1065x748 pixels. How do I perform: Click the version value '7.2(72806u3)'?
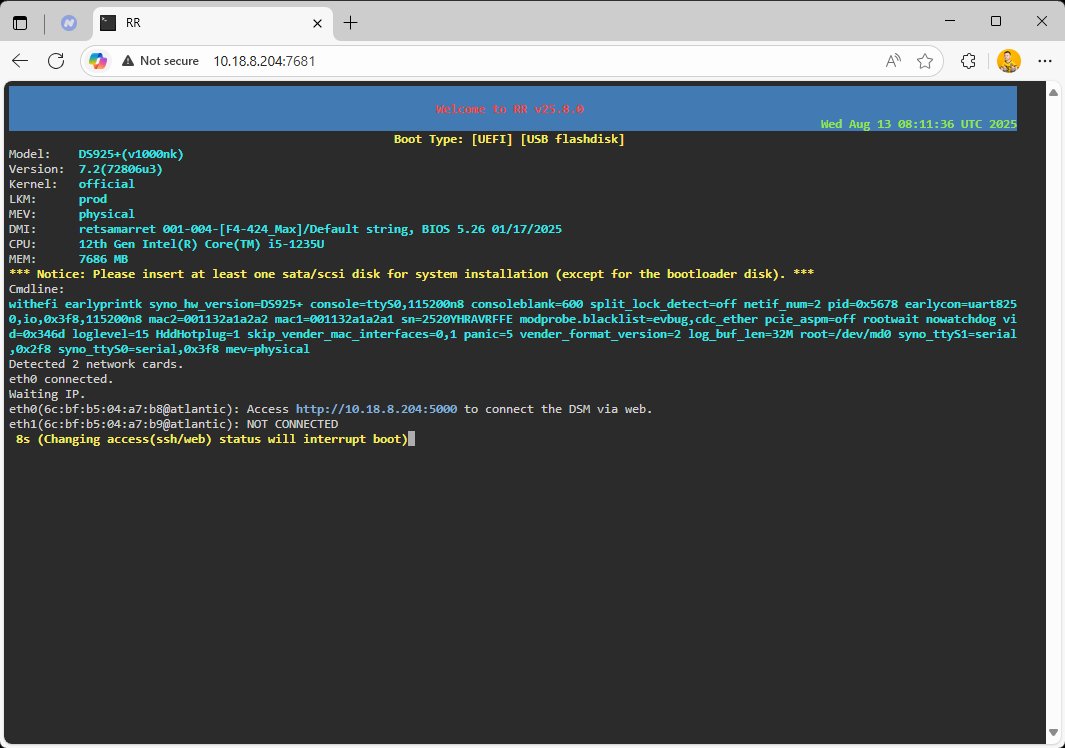[x=120, y=169]
